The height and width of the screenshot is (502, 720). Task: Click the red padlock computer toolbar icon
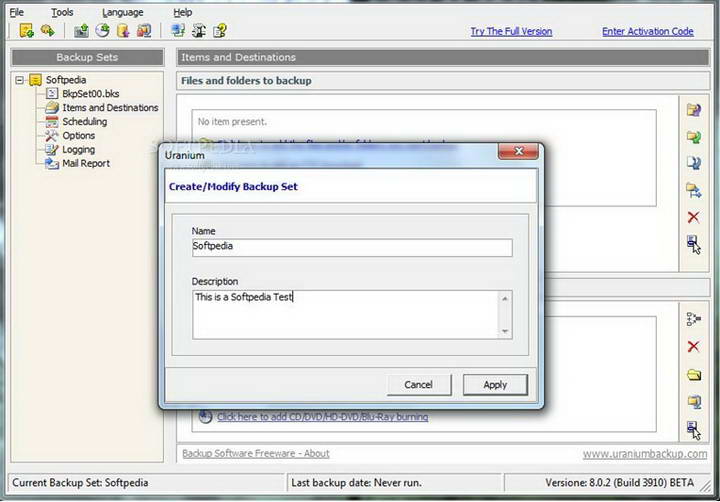[x=144, y=31]
